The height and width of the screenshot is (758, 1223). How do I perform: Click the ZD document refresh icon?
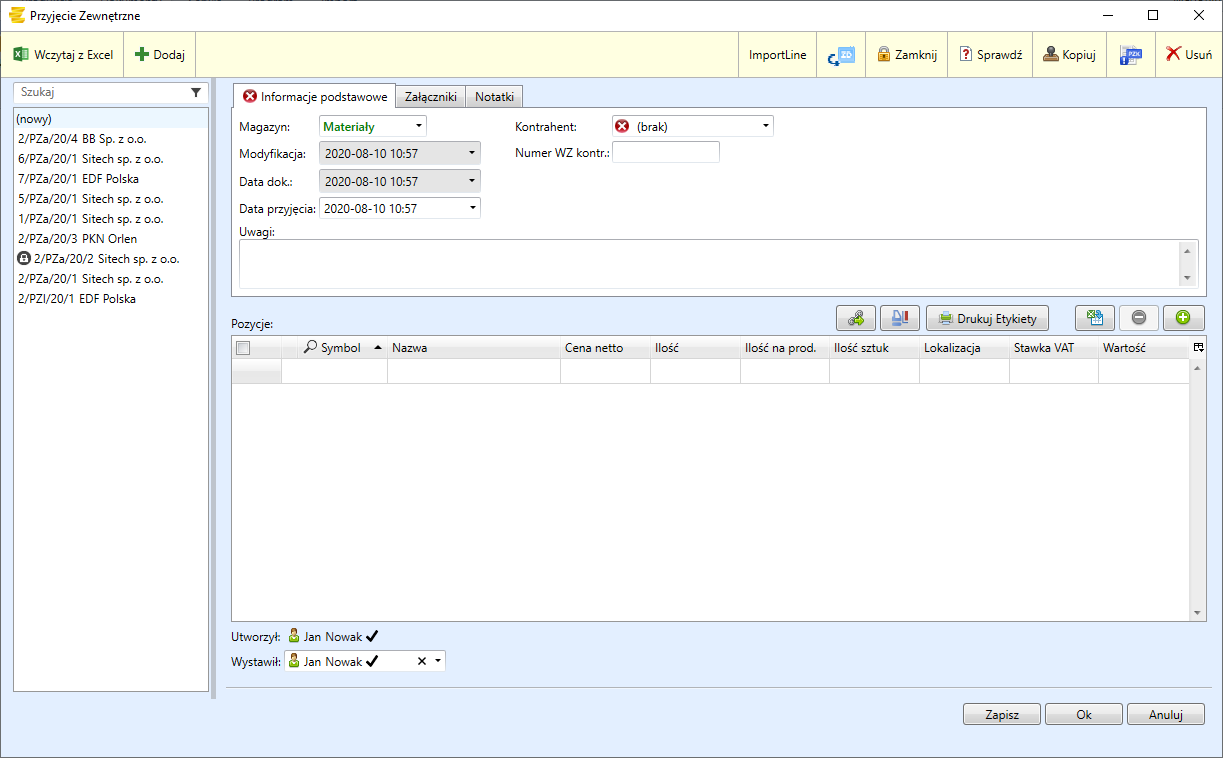(x=840, y=56)
